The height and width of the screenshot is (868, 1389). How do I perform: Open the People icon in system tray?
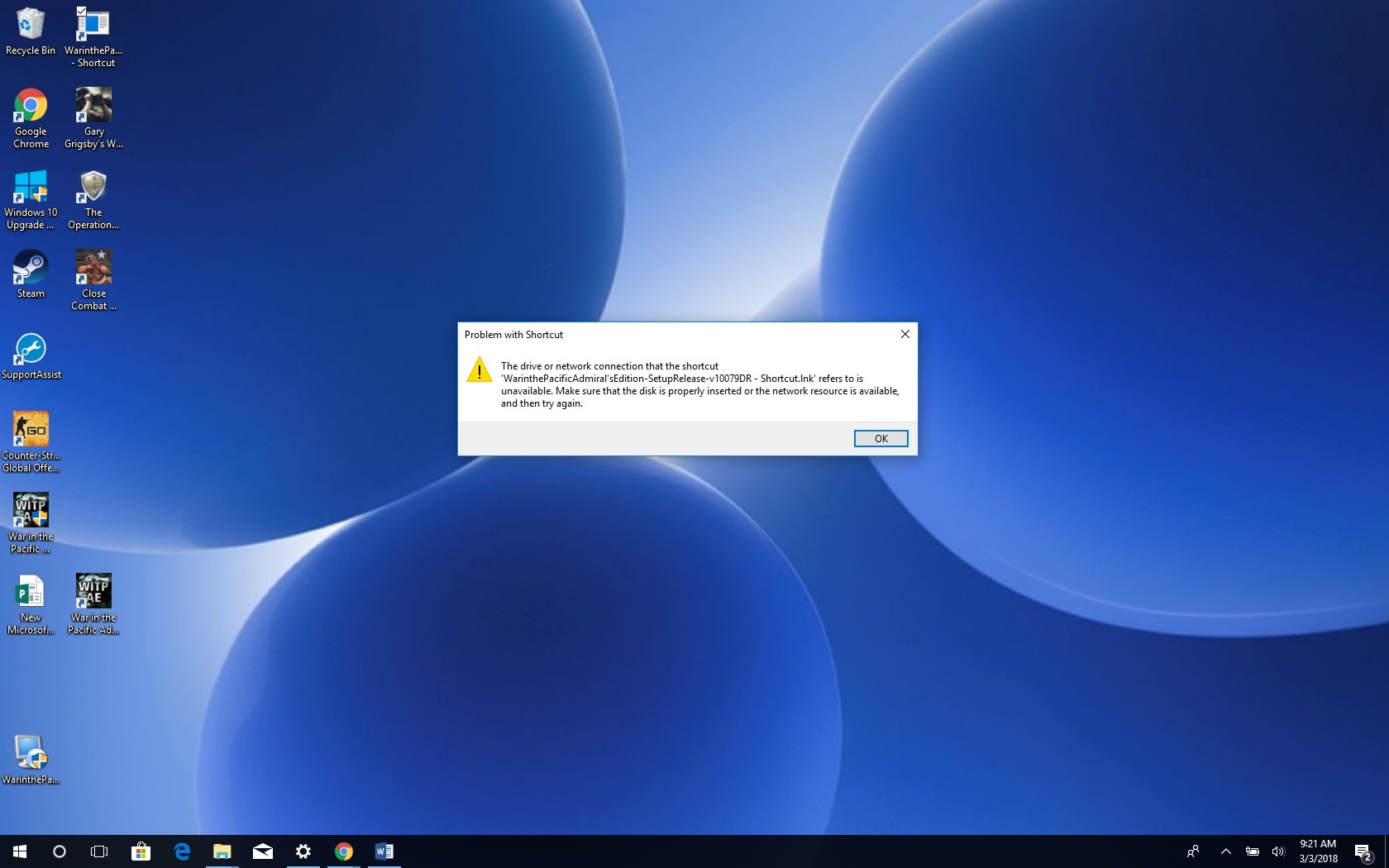(x=1192, y=851)
